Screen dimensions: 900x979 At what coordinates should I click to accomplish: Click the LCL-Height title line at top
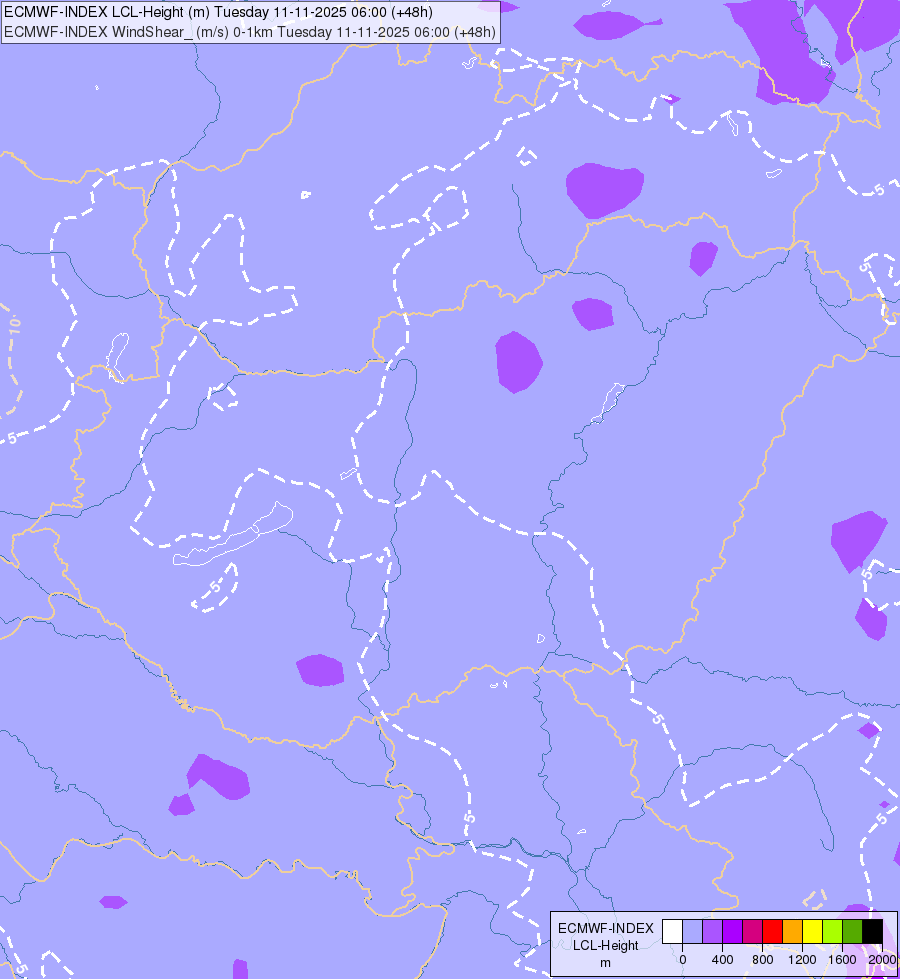pyautogui.click(x=218, y=12)
